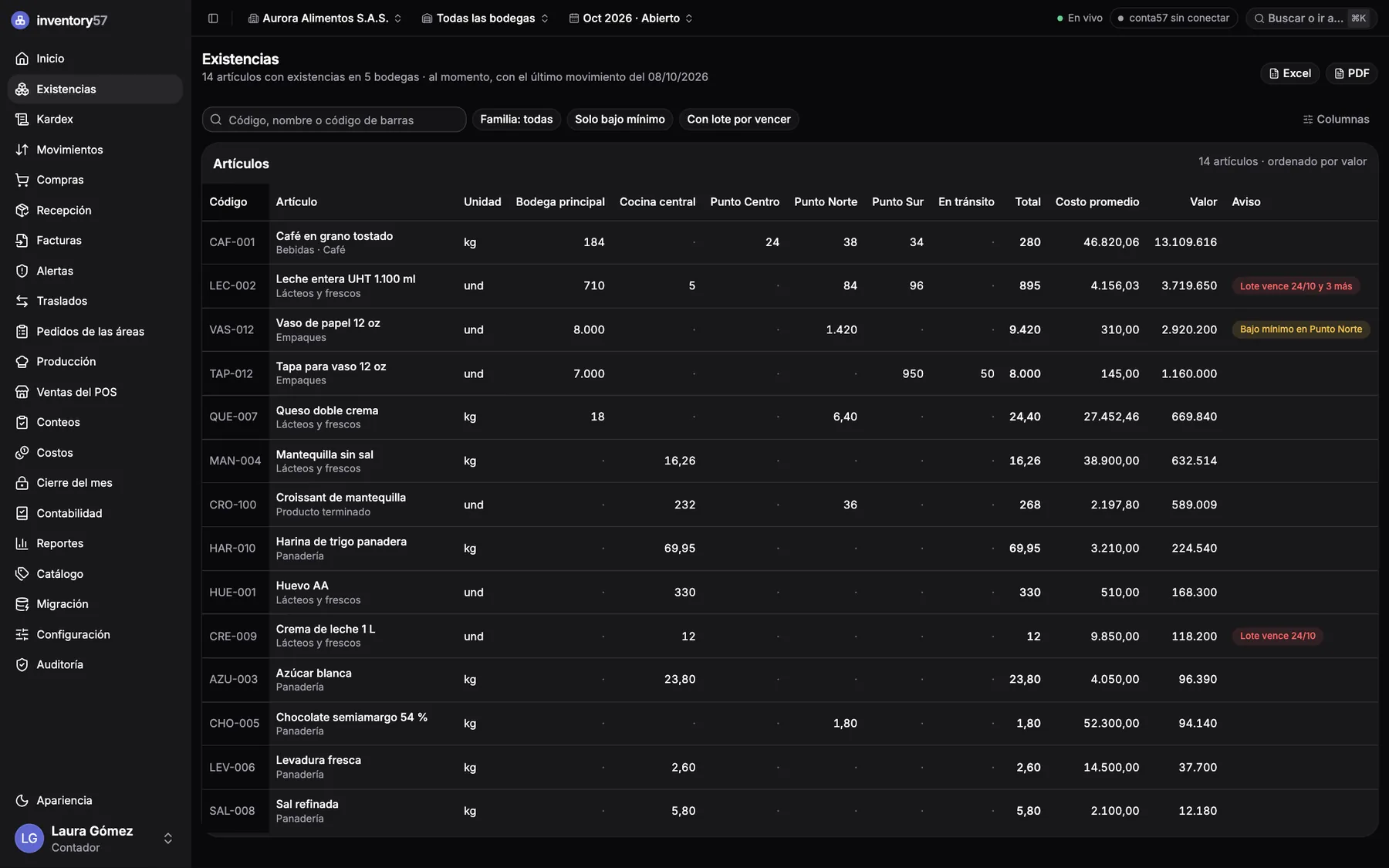The image size is (1389, 868).
Task: Click the Ventas del POS store icon
Action: click(22, 392)
